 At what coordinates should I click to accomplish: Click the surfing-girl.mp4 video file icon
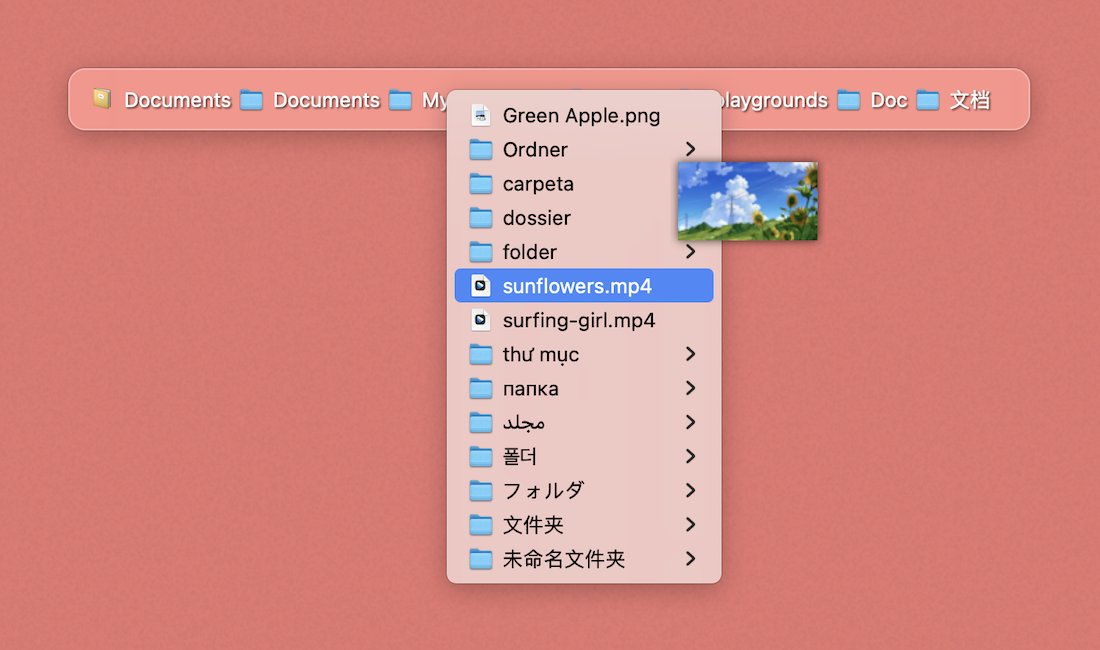click(x=481, y=320)
